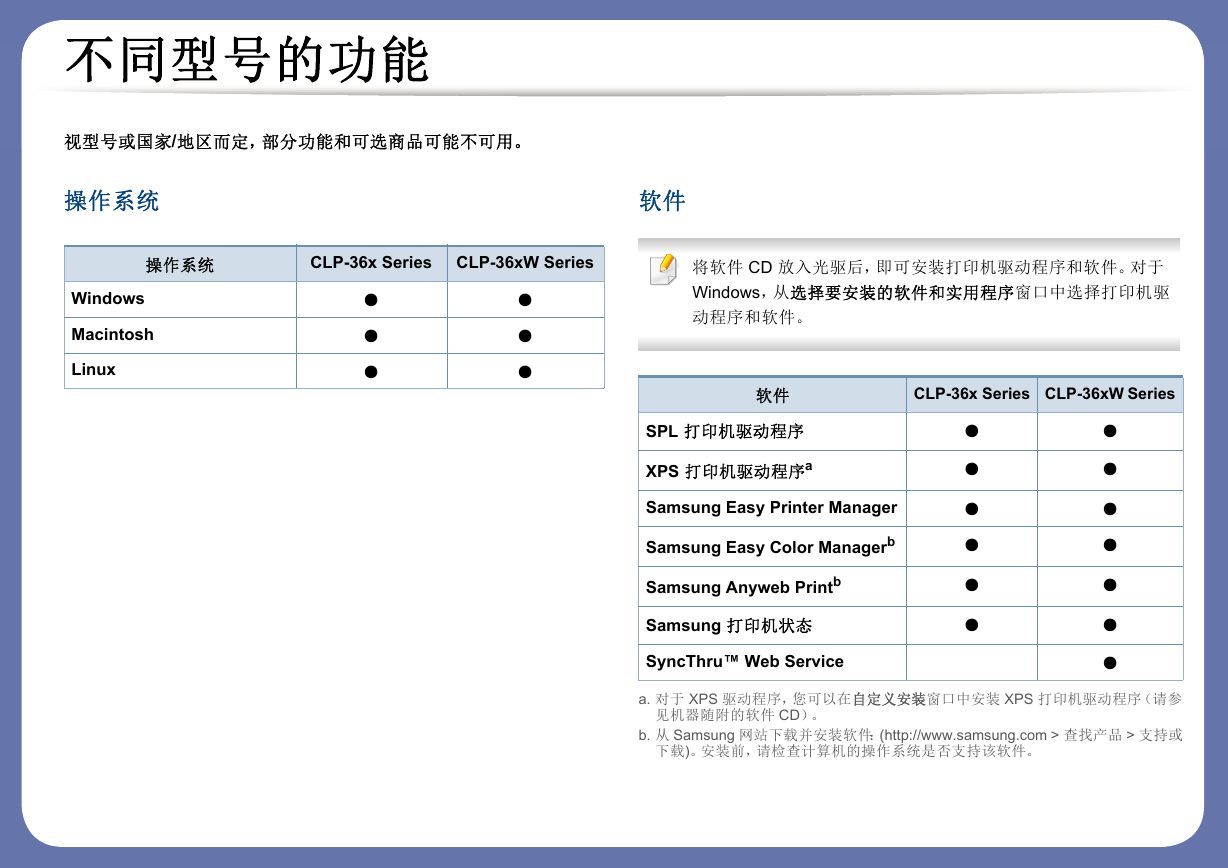
Task: Click Samsung Easy Color Manager row label
Action: [770, 546]
